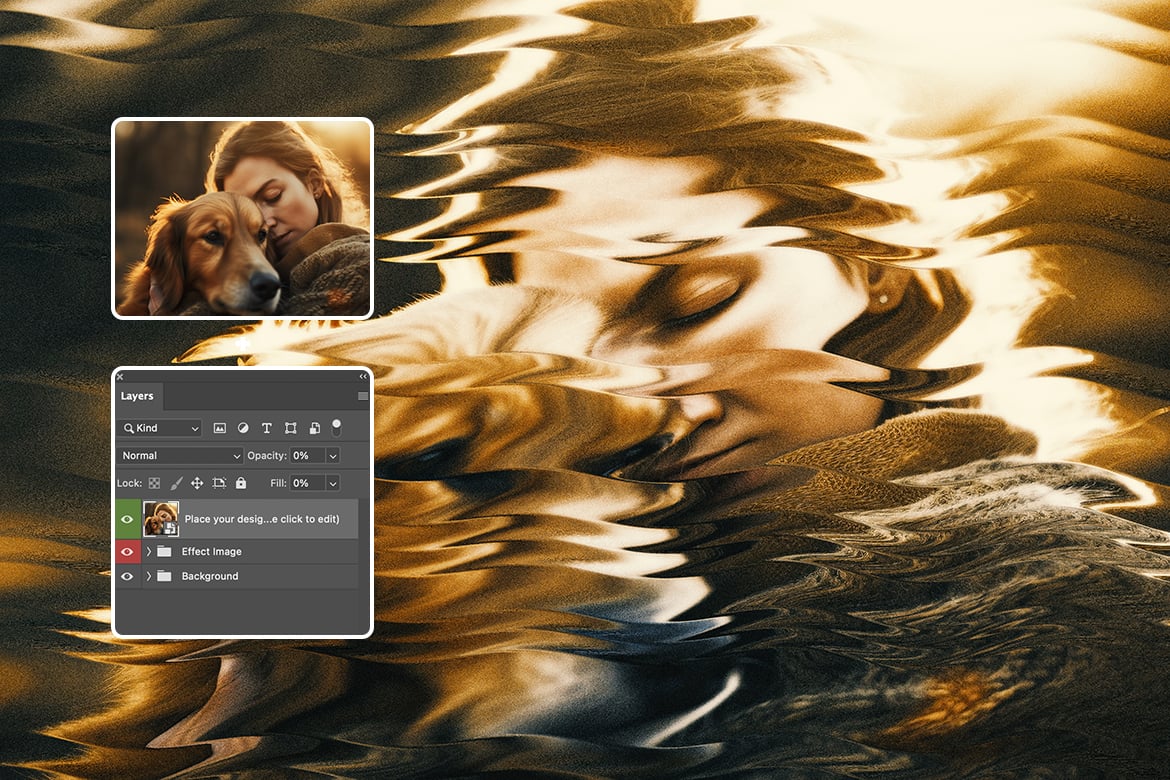This screenshot has width=1170, height=780.
Task: Select the 'Place your desig...e click to edit)' layer name
Action: tap(262, 519)
